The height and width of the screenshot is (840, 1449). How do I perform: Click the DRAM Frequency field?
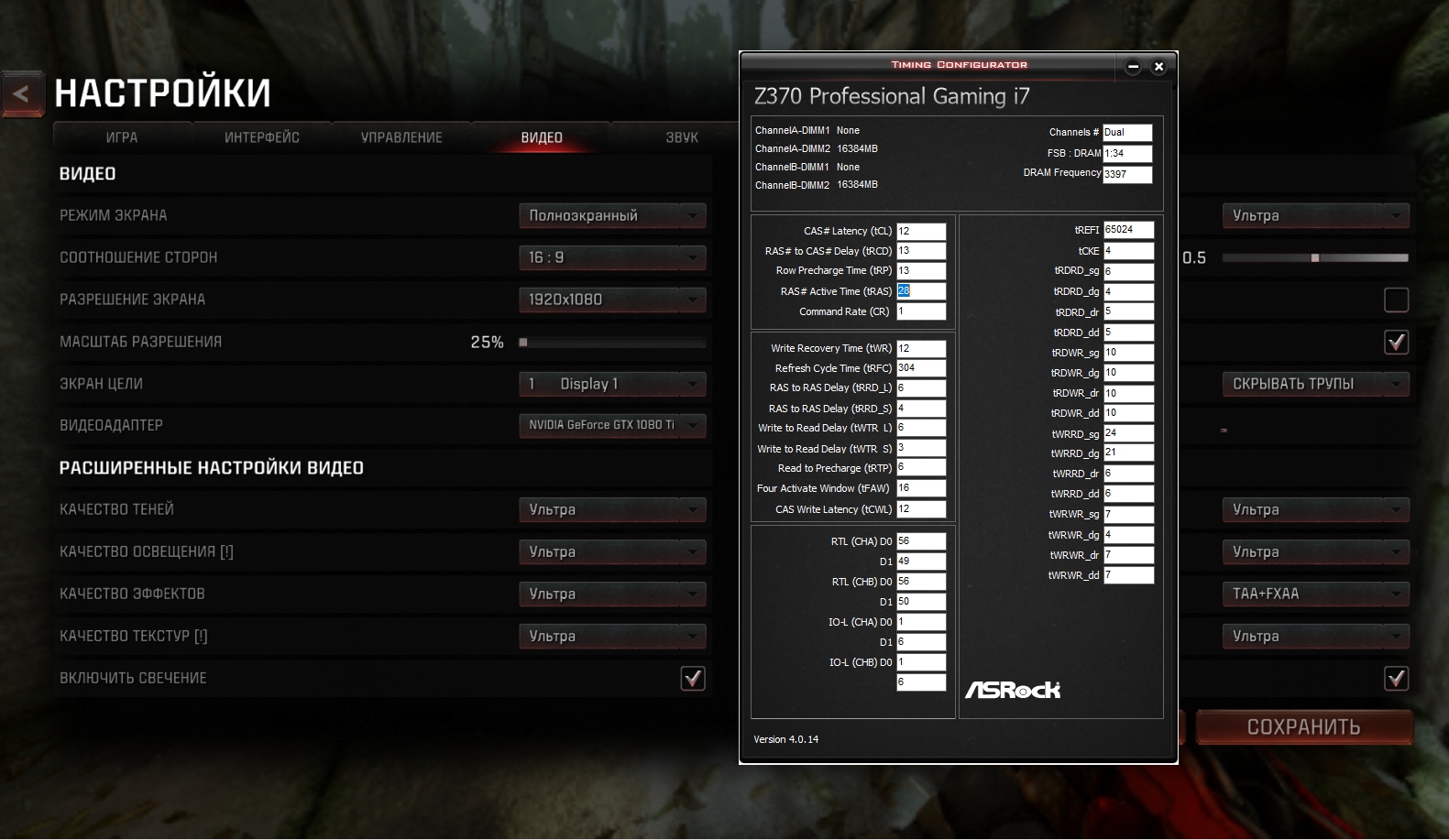(x=1127, y=174)
